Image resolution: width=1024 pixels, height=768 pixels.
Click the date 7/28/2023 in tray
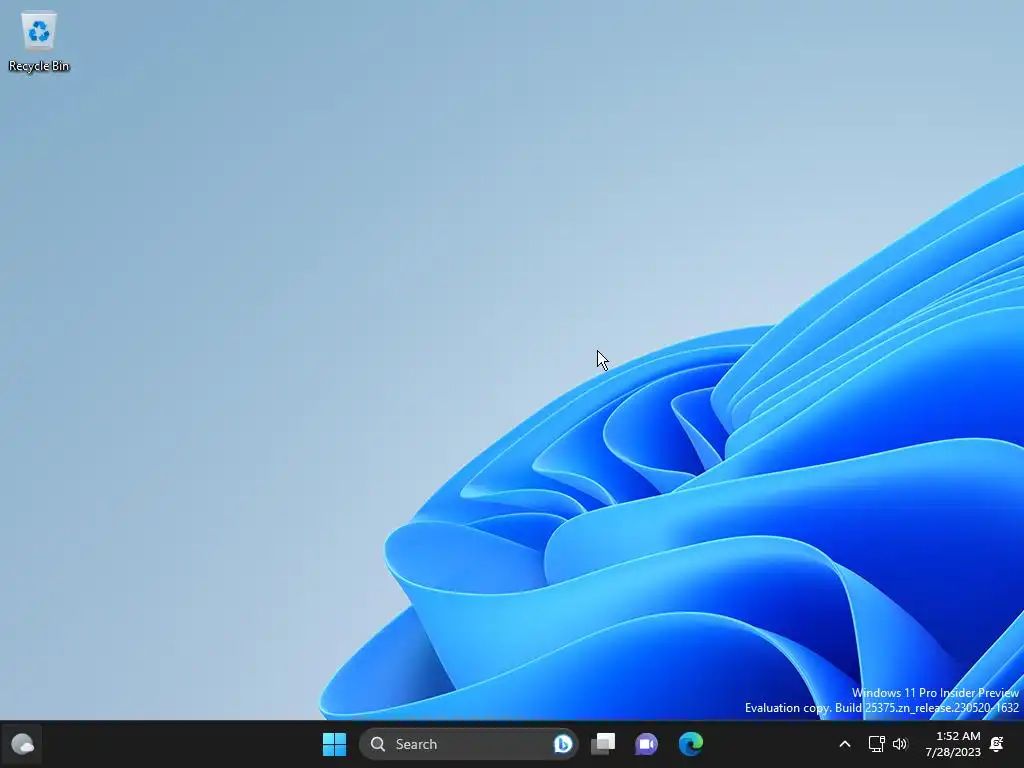(953, 752)
